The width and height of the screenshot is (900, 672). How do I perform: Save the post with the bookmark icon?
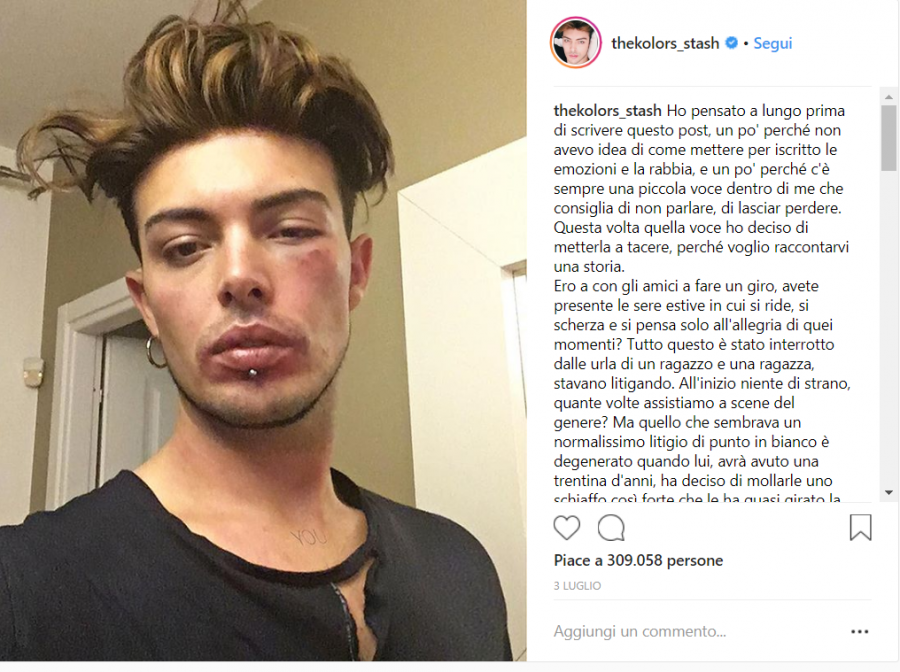coord(860,527)
